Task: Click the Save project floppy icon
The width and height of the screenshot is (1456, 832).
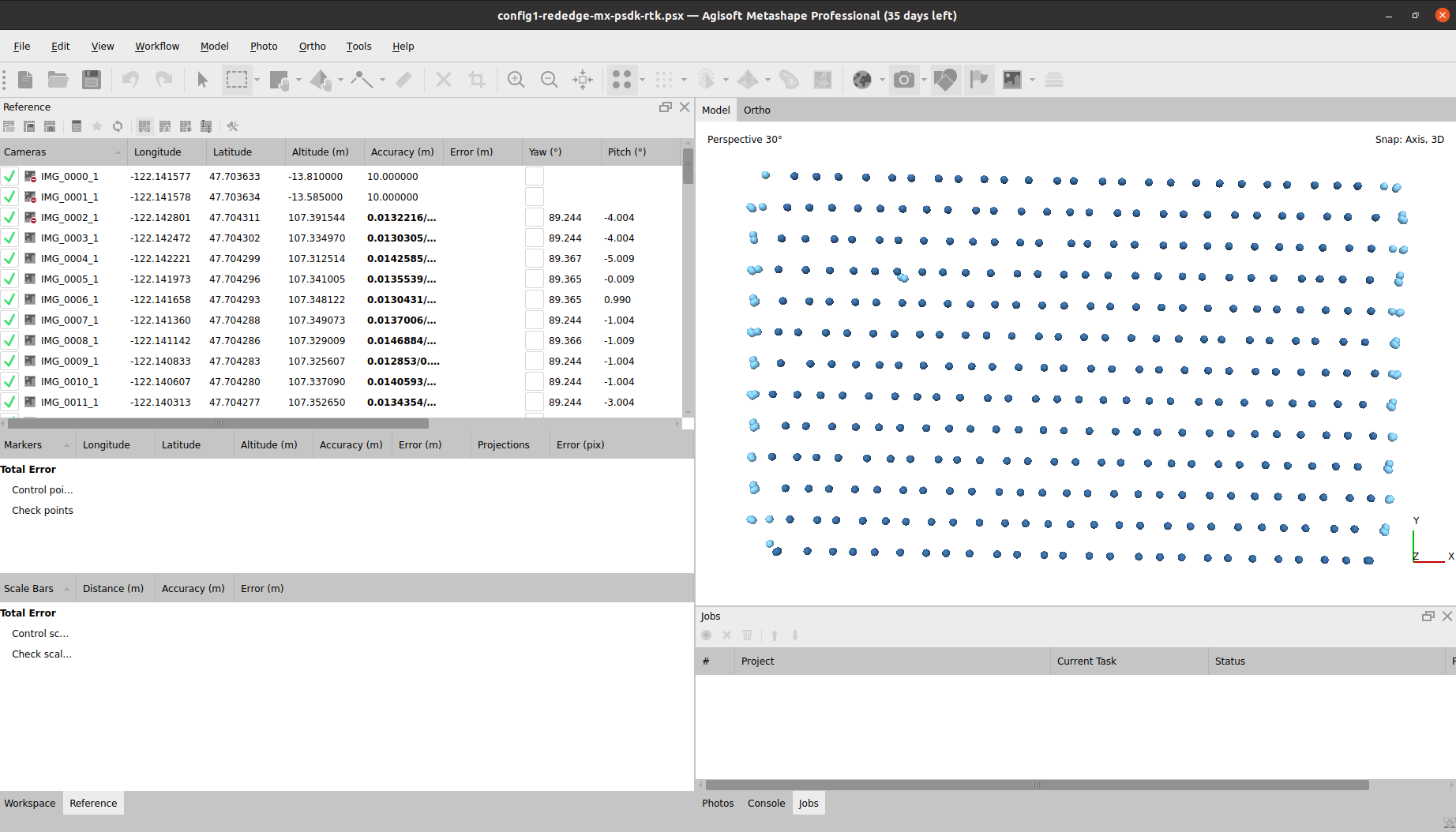Action: [92, 80]
